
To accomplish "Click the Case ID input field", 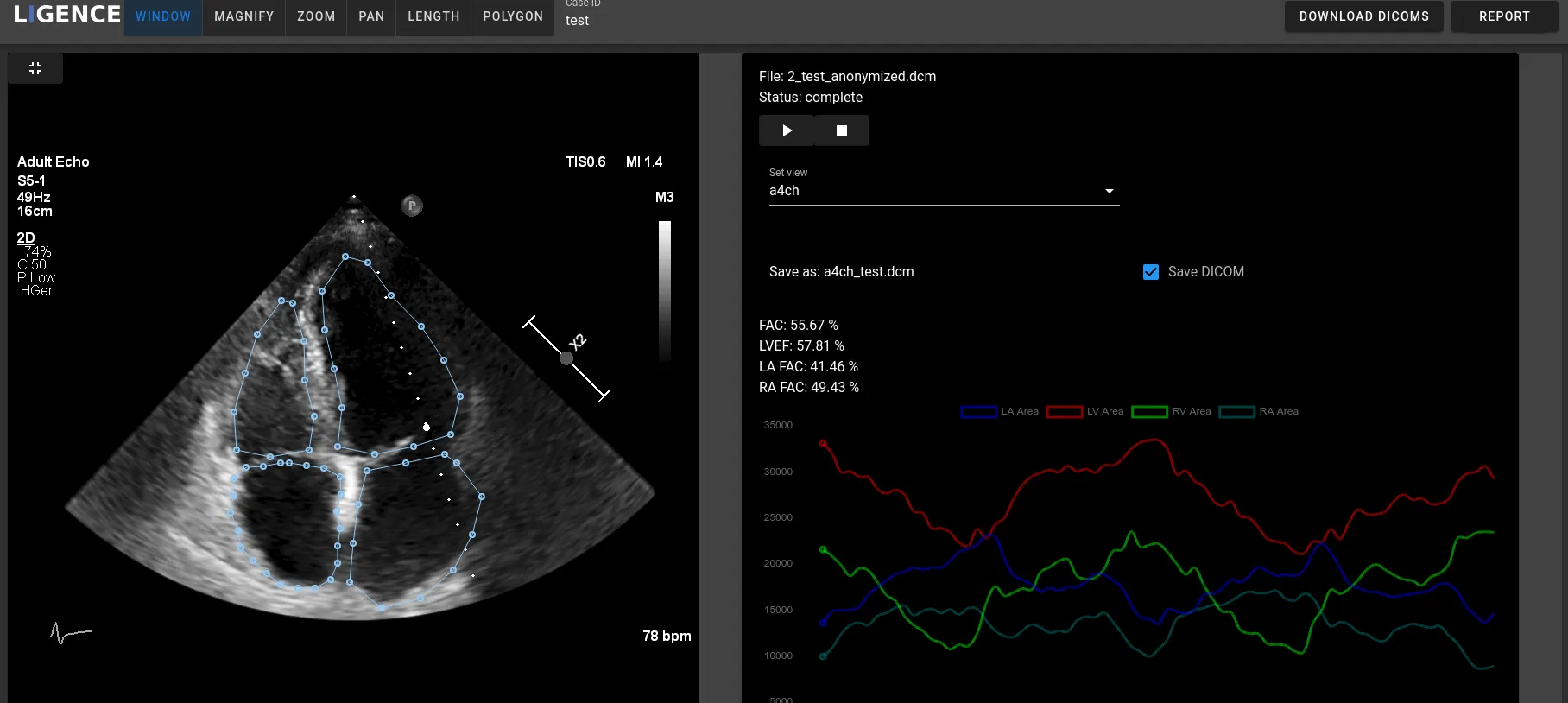I will [615, 21].
